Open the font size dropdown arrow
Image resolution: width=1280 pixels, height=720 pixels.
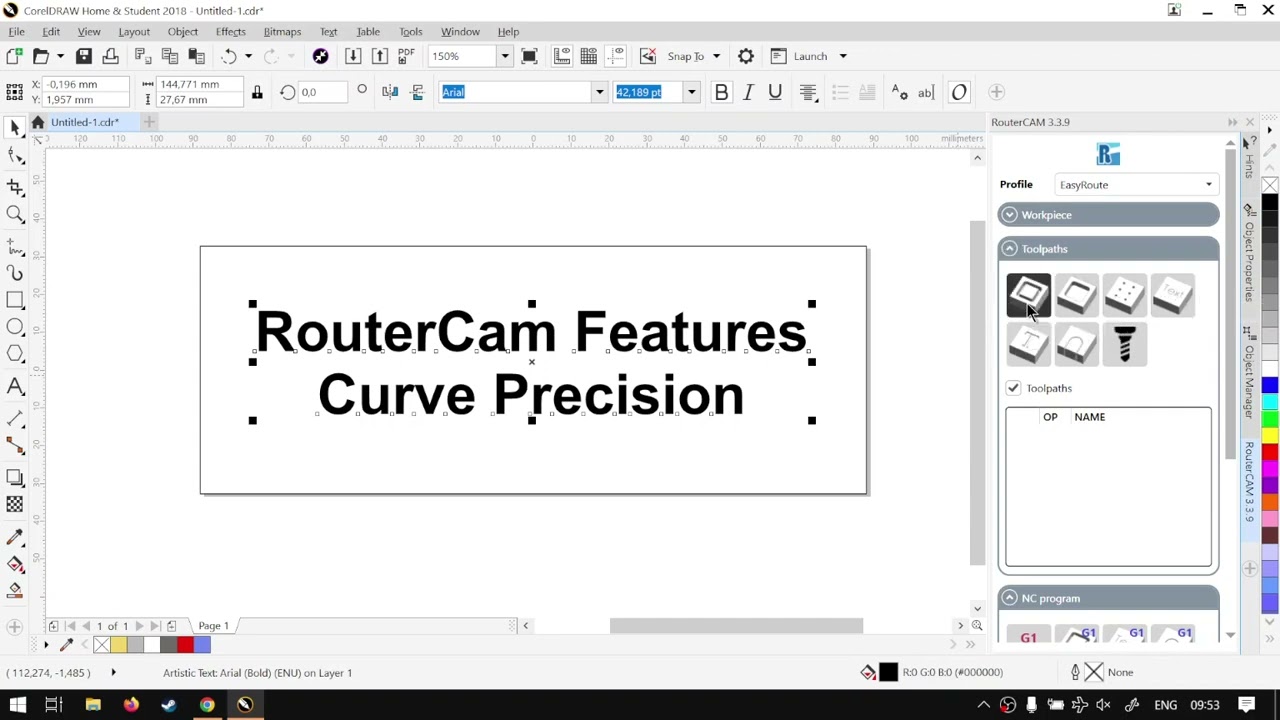click(691, 92)
